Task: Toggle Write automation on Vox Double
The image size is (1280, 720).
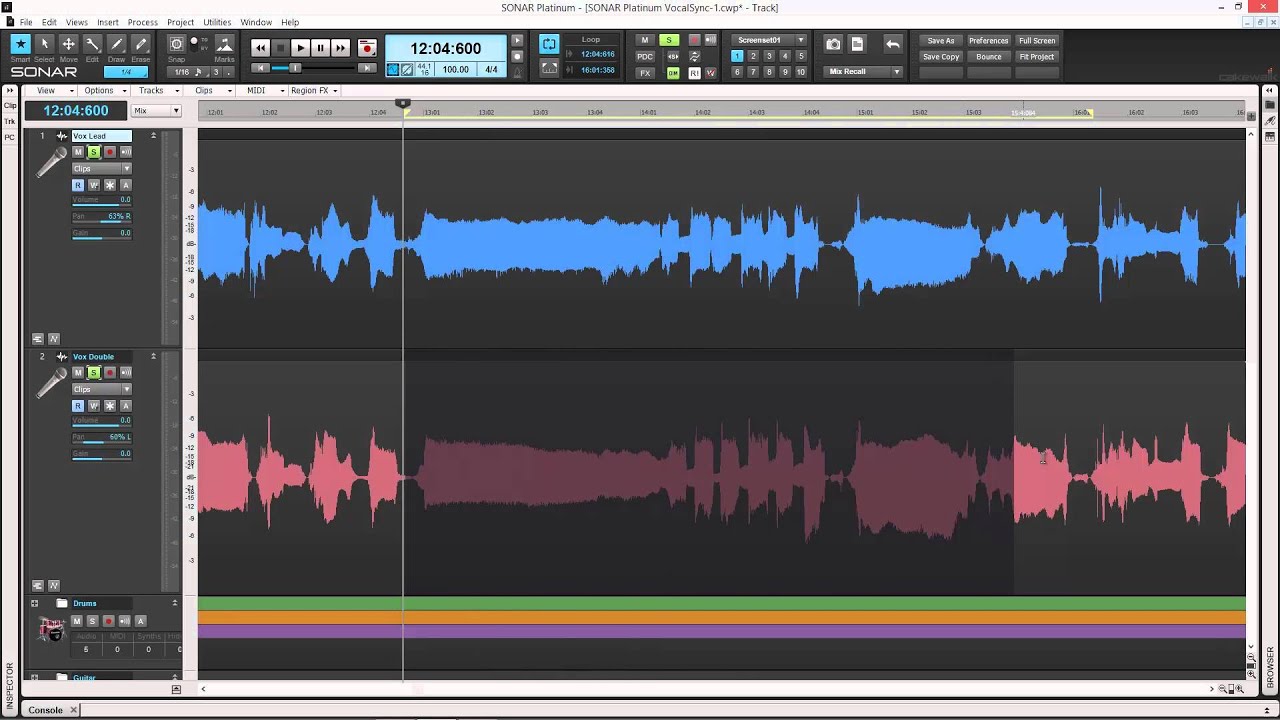Action: coord(94,406)
